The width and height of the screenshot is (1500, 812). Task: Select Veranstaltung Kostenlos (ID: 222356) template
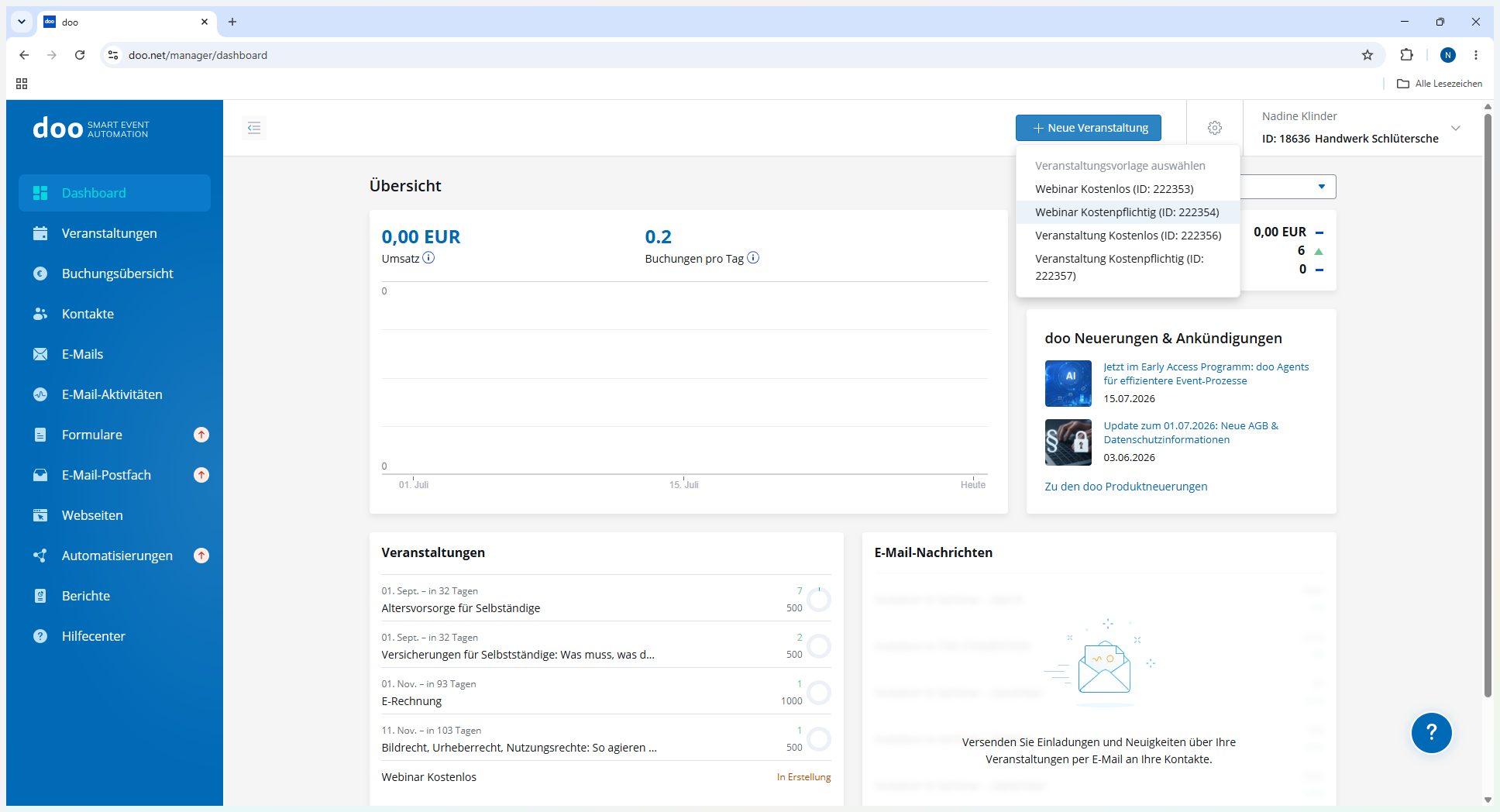[x=1128, y=236]
